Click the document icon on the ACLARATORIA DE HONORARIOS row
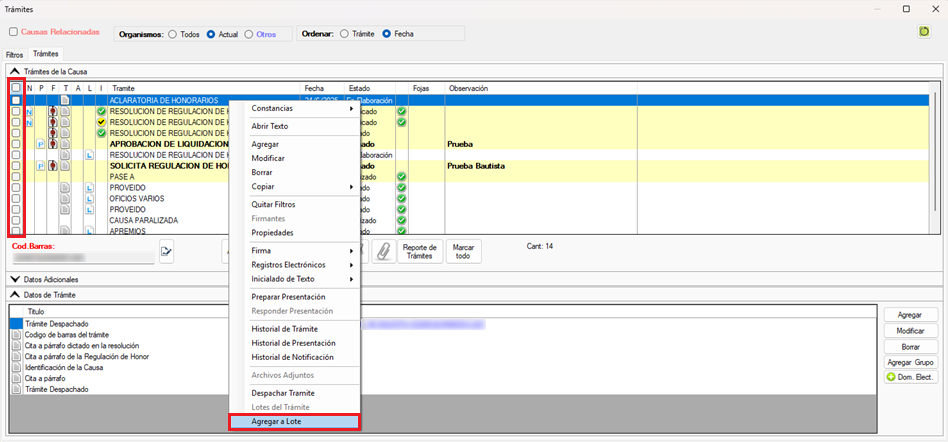The width and height of the screenshot is (948, 442). coord(65,100)
